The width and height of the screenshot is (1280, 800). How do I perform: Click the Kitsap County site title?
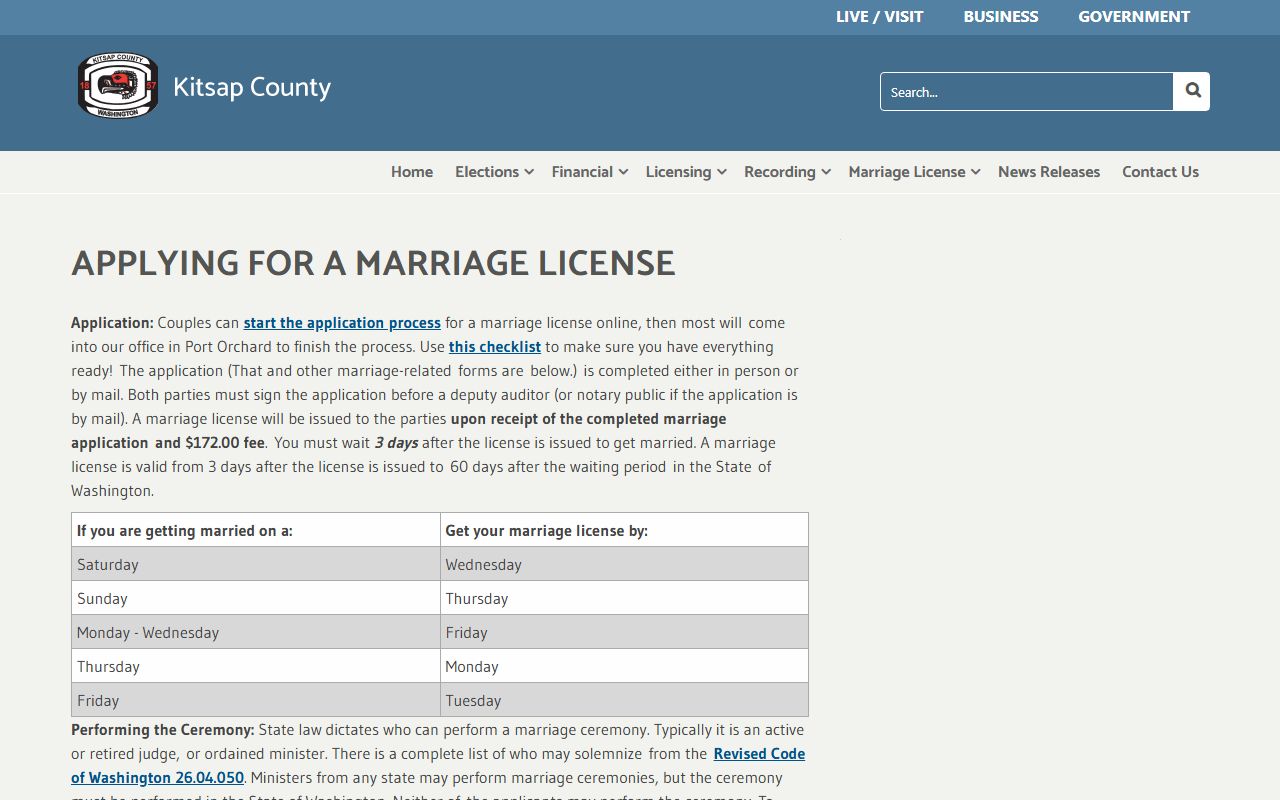coord(252,88)
